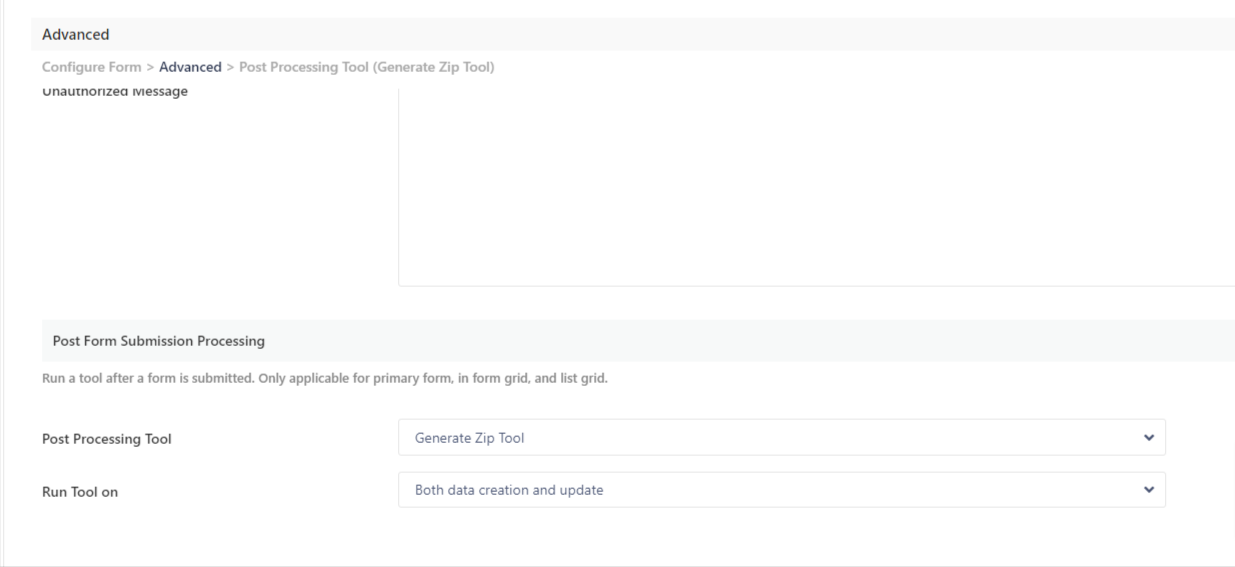
Task: Click the gray bar right of Advanced title
Action: click(x=672, y=34)
